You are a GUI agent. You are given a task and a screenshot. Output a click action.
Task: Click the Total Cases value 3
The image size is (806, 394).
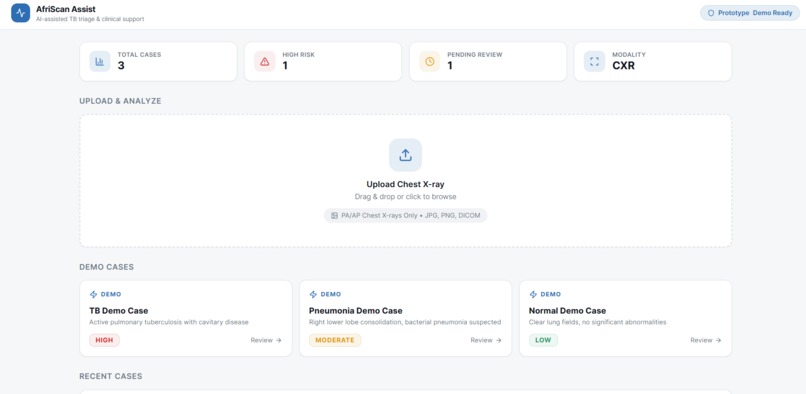[121, 66]
